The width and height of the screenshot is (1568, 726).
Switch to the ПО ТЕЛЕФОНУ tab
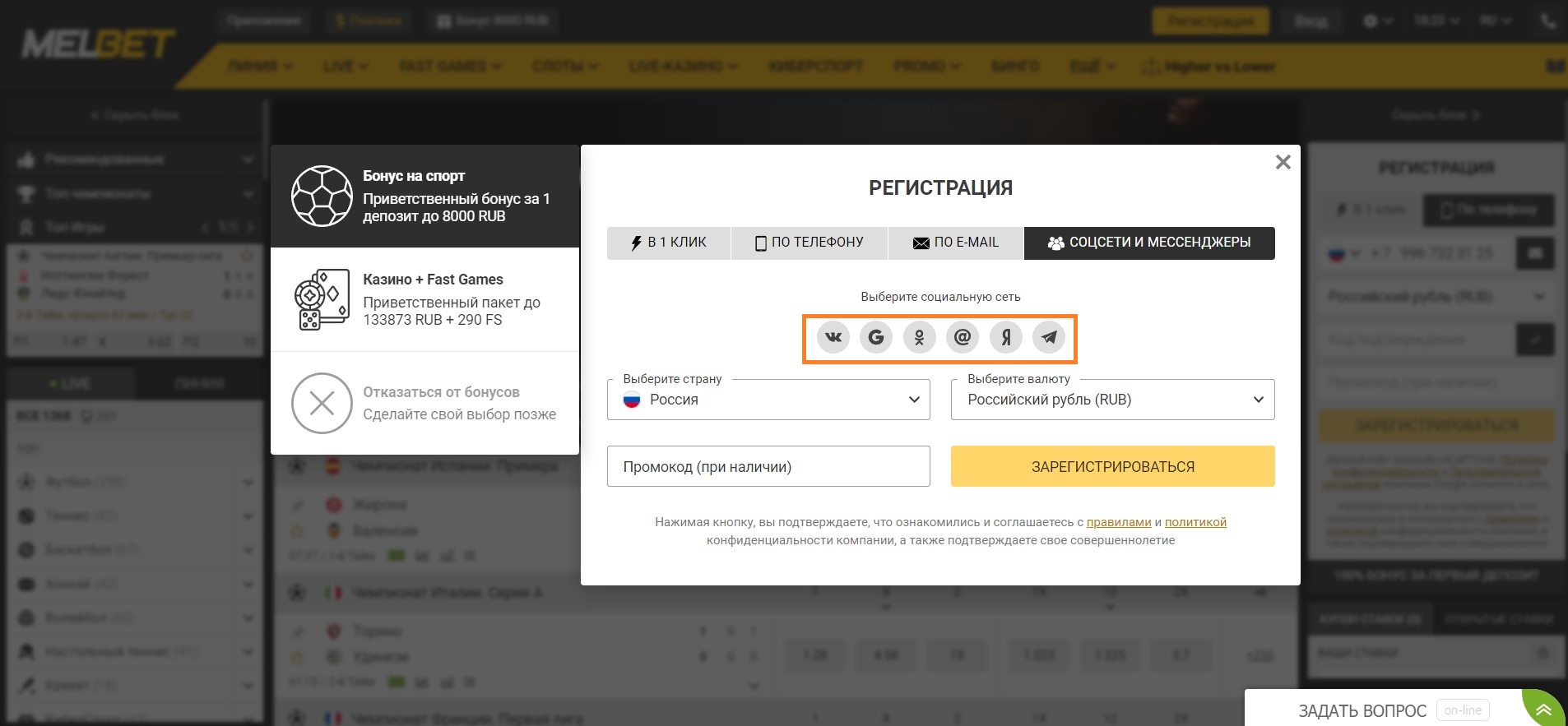click(x=810, y=243)
